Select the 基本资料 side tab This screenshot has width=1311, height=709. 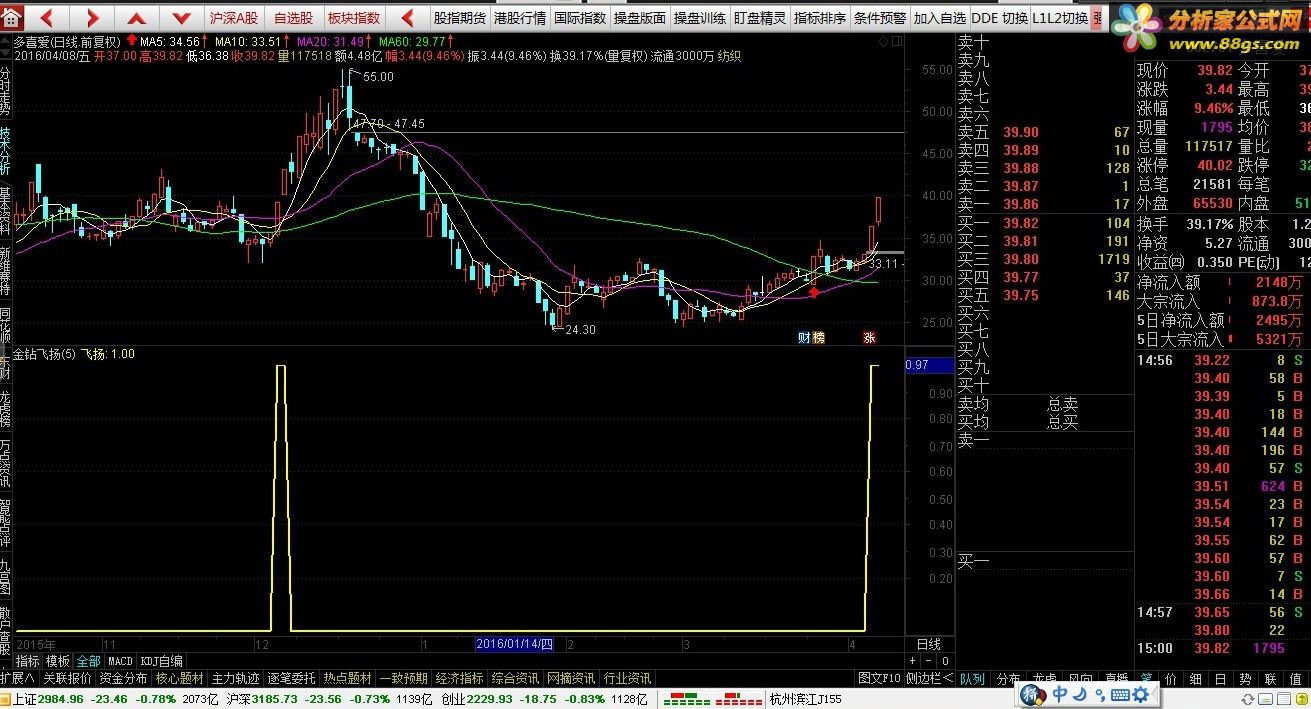[x=5, y=213]
